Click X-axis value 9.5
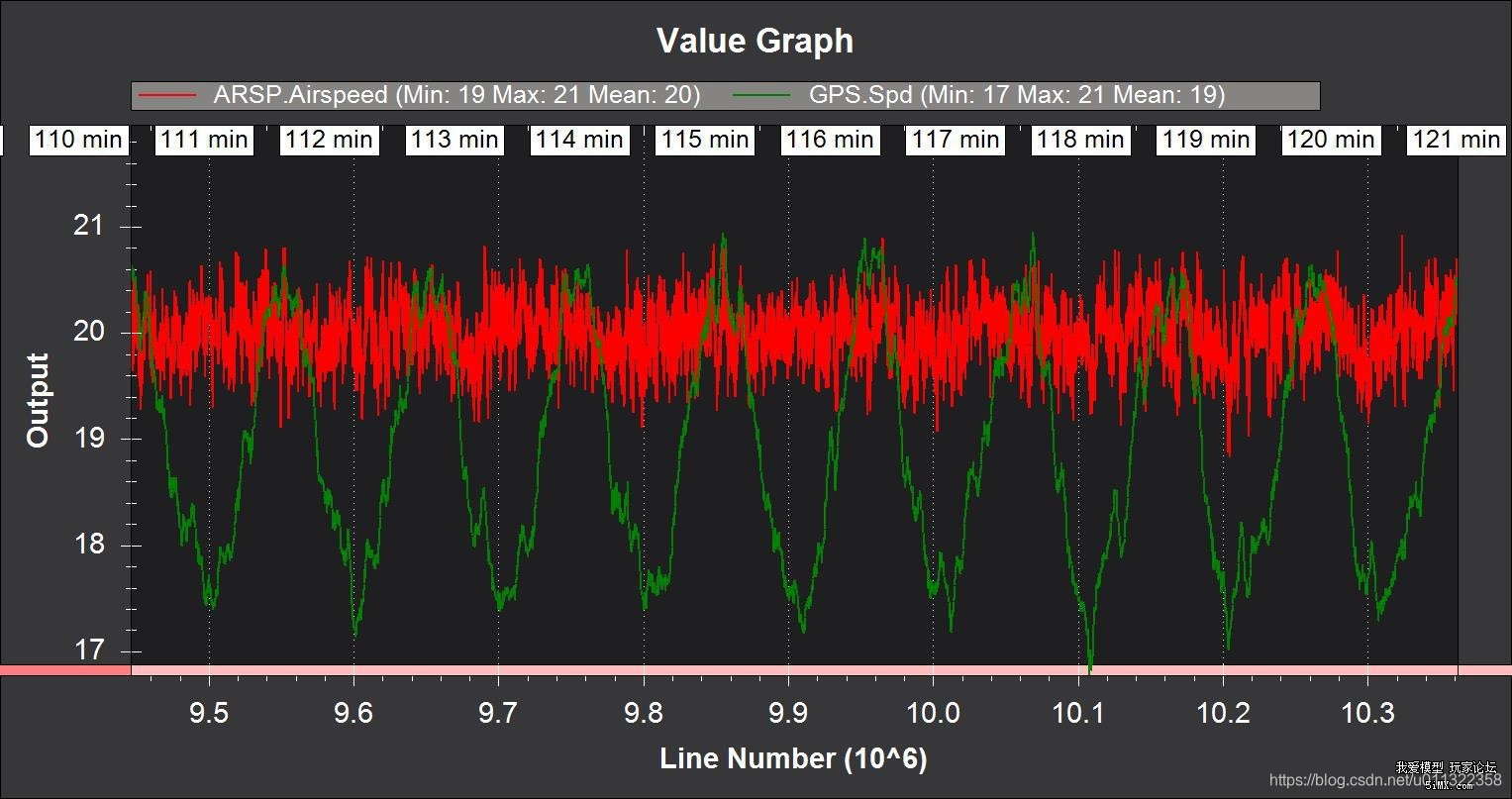This screenshot has width=1512, height=799. (x=209, y=712)
